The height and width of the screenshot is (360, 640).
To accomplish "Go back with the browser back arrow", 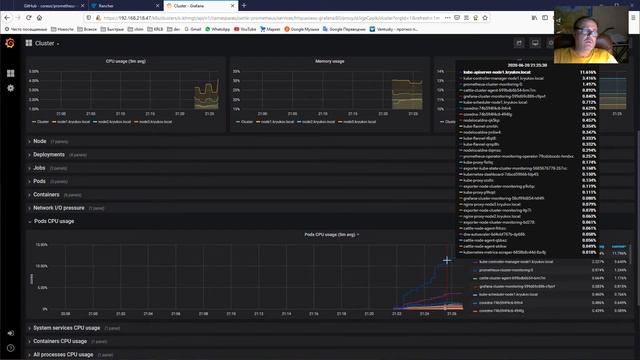I will tap(7, 18).
